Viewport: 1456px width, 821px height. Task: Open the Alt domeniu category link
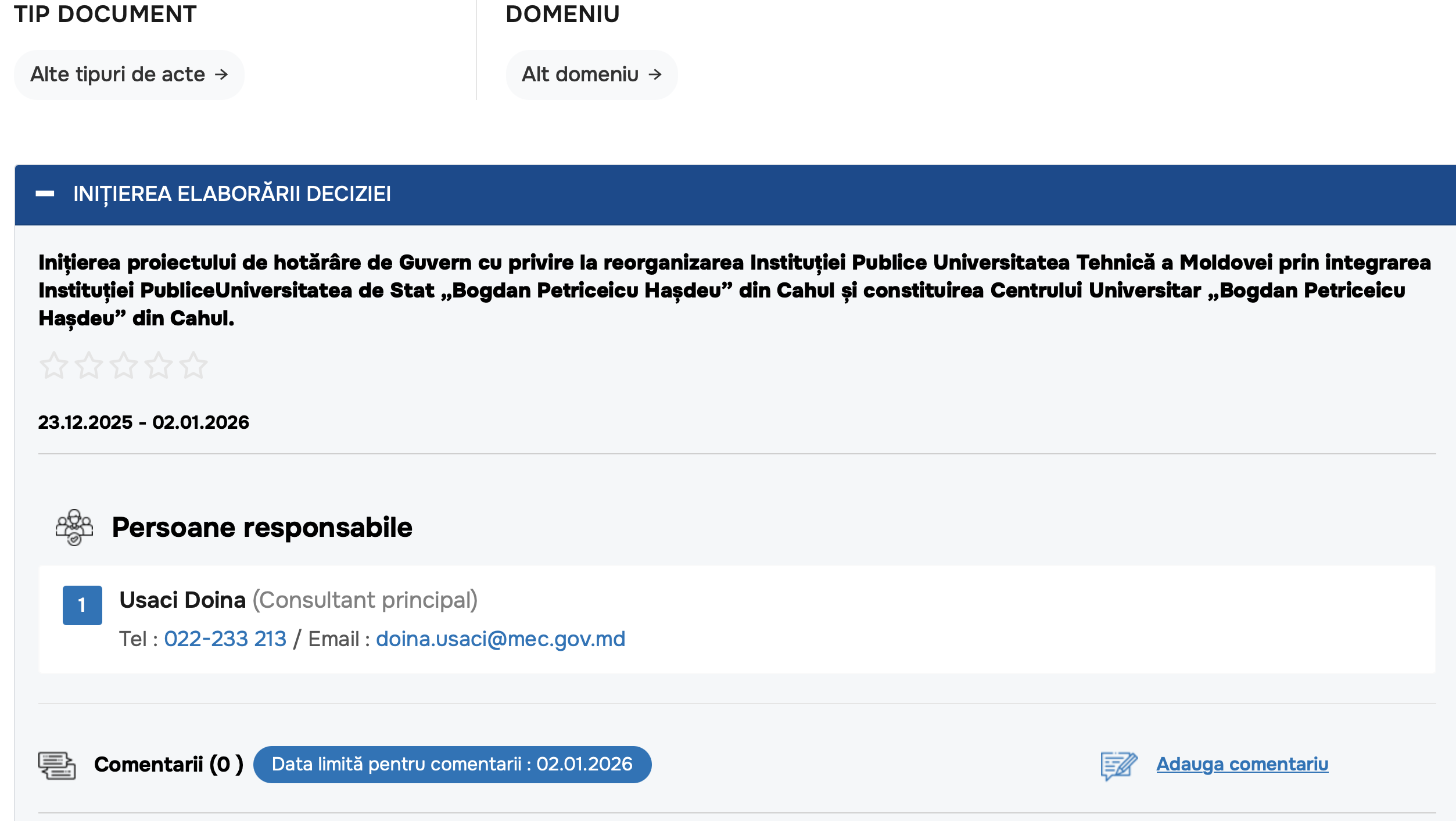(580, 74)
